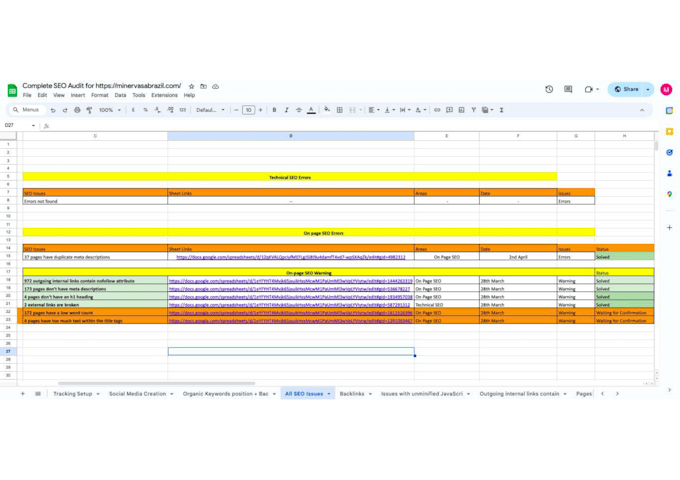Open the Format menu
Screen dimensions: 680x480
[99, 95]
